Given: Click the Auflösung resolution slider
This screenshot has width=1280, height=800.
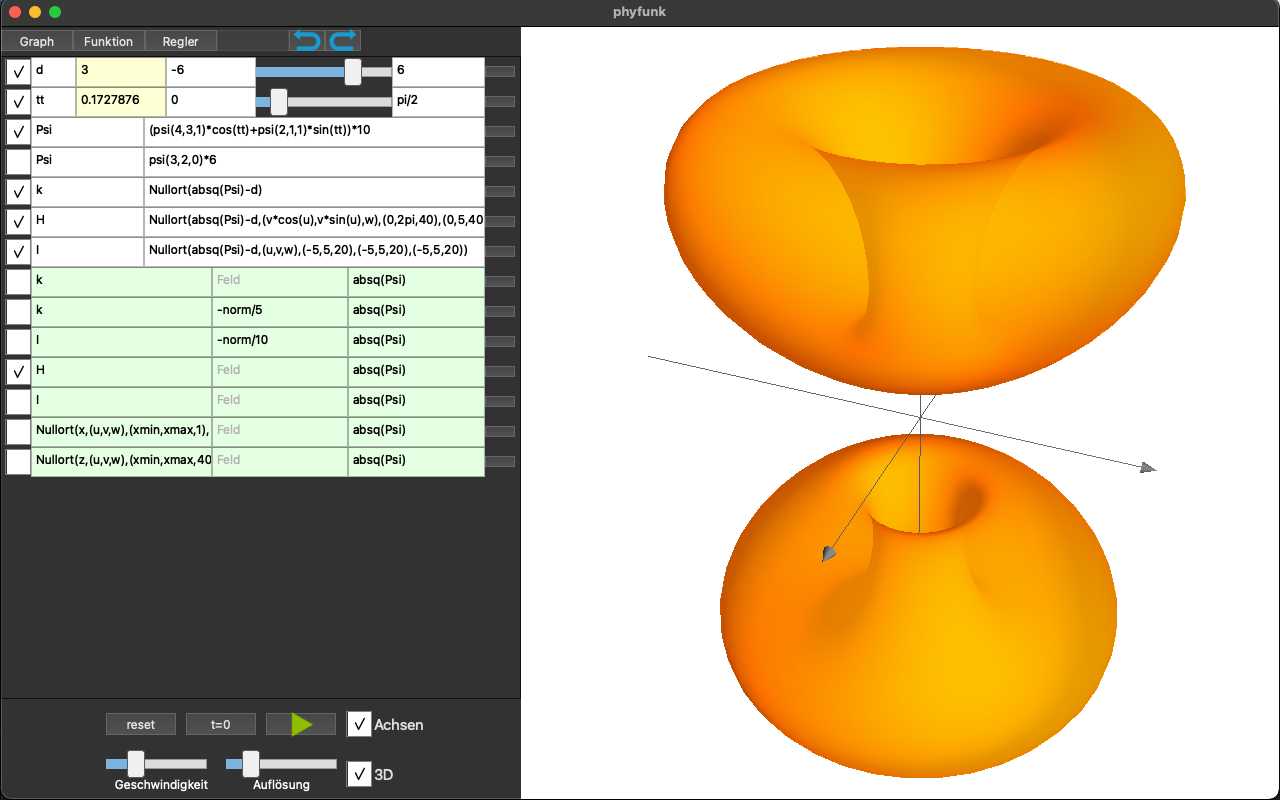Looking at the screenshot, I should 281,764.
